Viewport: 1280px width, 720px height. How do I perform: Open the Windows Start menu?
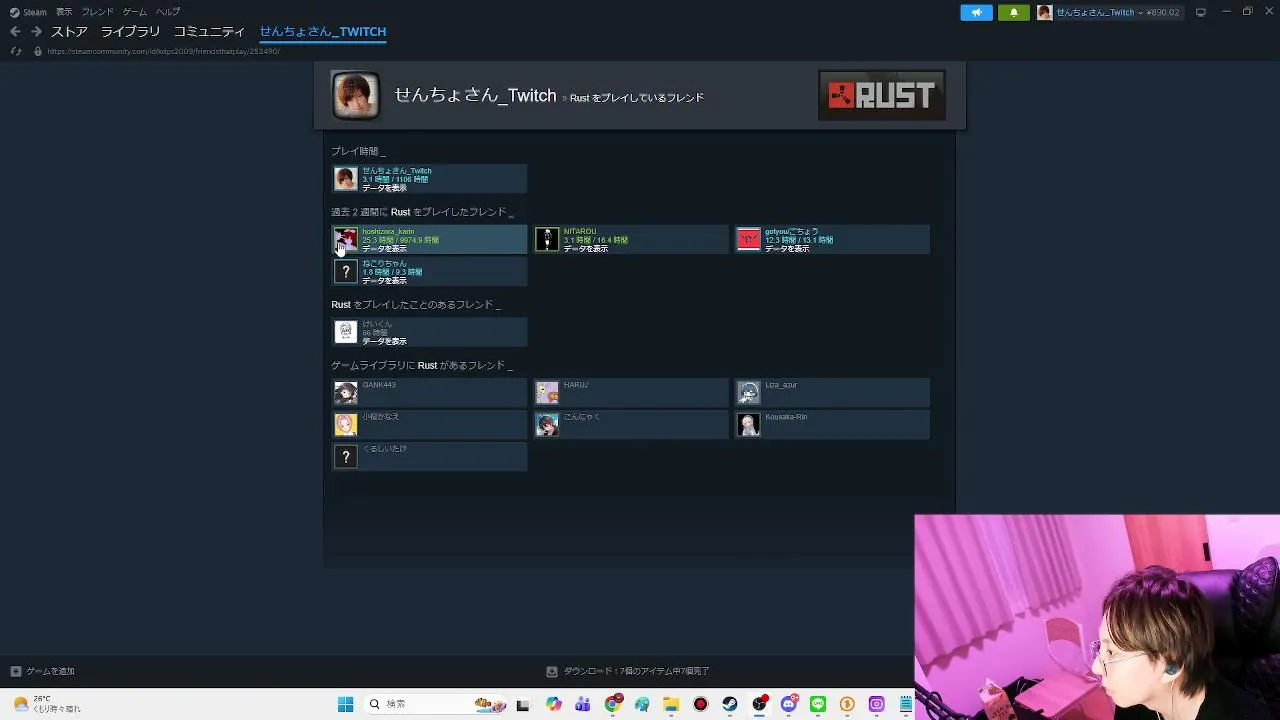(x=345, y=704)
